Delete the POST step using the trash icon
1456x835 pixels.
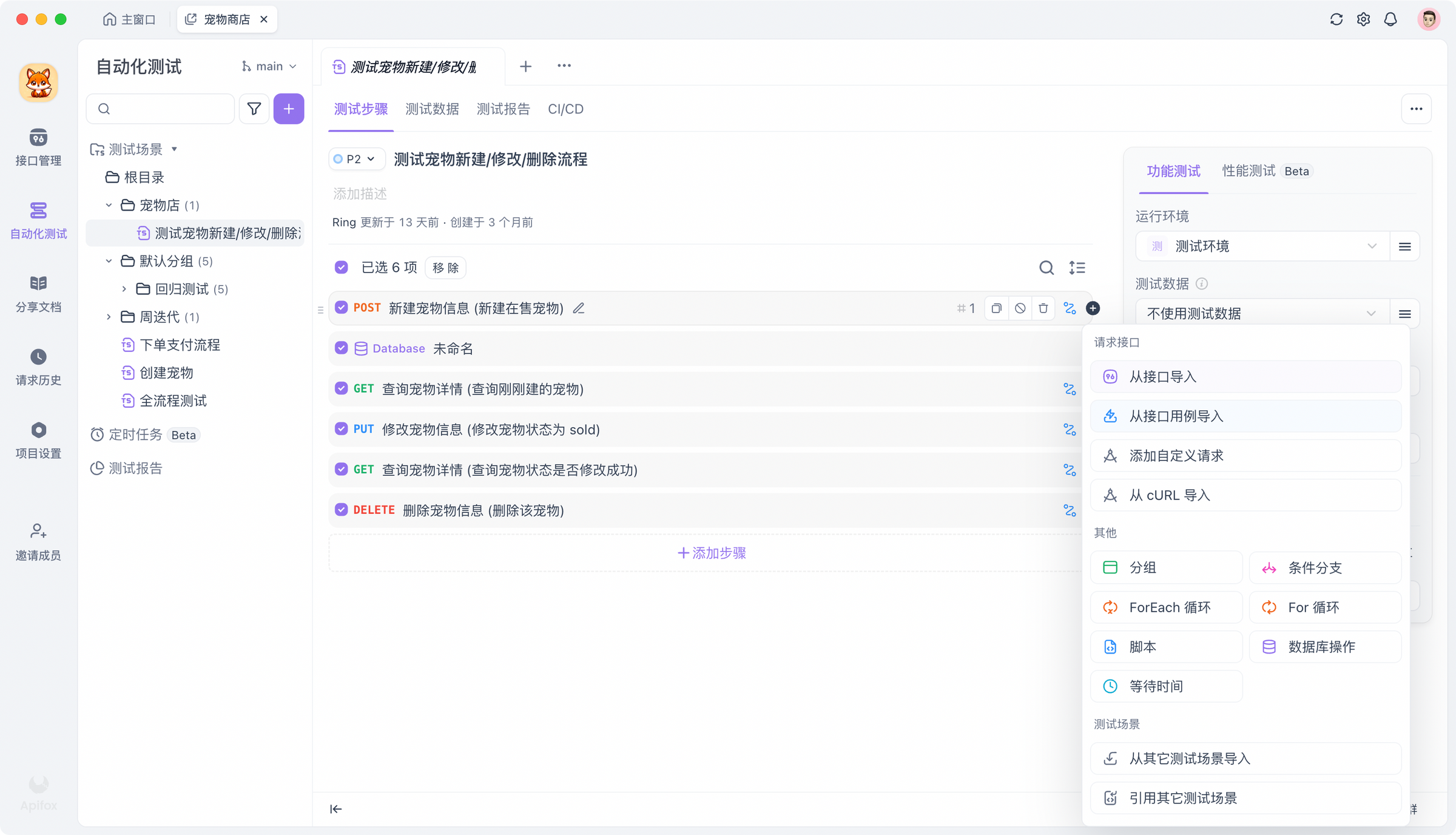click(1043, 308)
